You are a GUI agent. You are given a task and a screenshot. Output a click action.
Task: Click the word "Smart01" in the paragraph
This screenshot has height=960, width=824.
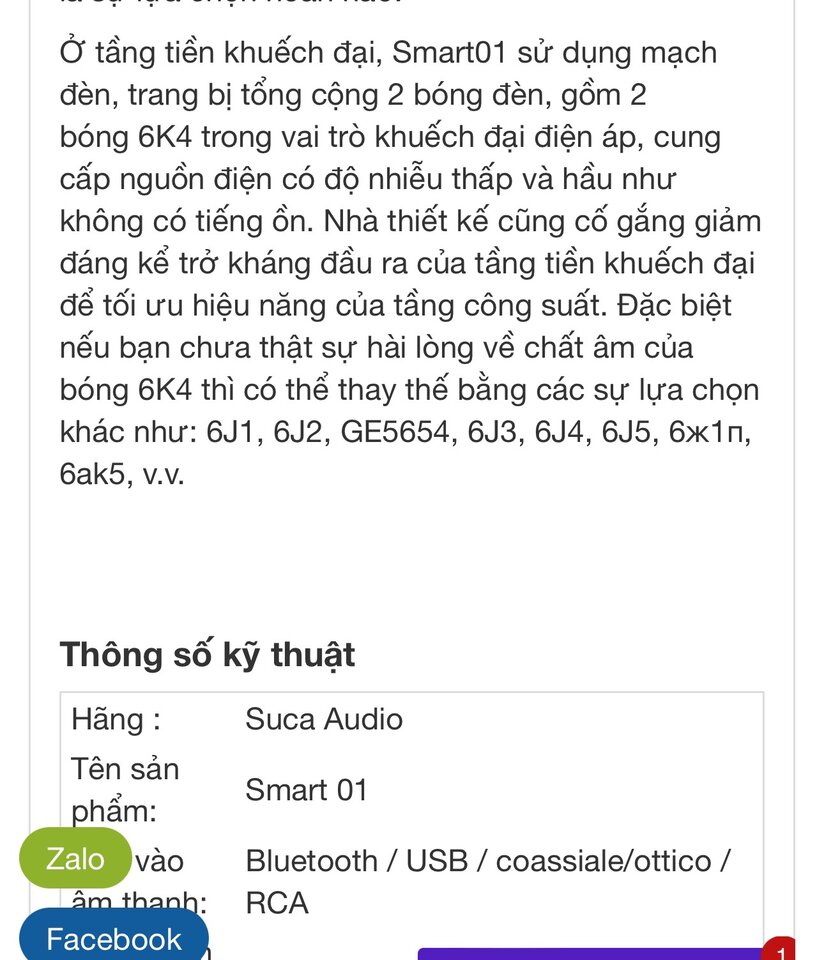click(x=449, y=53)
